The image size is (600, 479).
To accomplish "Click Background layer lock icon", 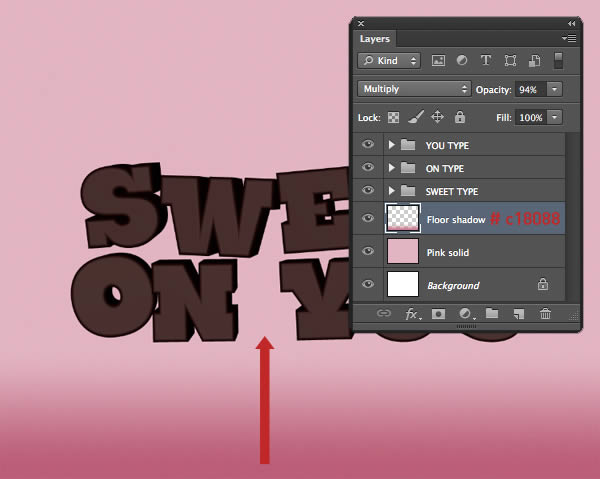I will pos(543,284).
